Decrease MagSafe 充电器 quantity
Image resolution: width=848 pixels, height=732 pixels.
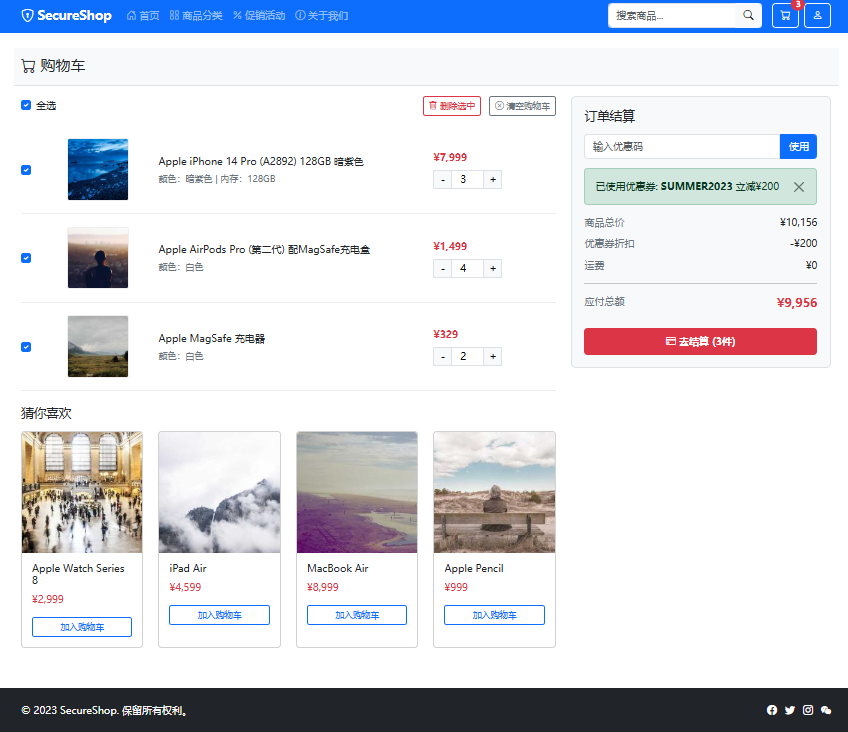(x=442, y=356)
